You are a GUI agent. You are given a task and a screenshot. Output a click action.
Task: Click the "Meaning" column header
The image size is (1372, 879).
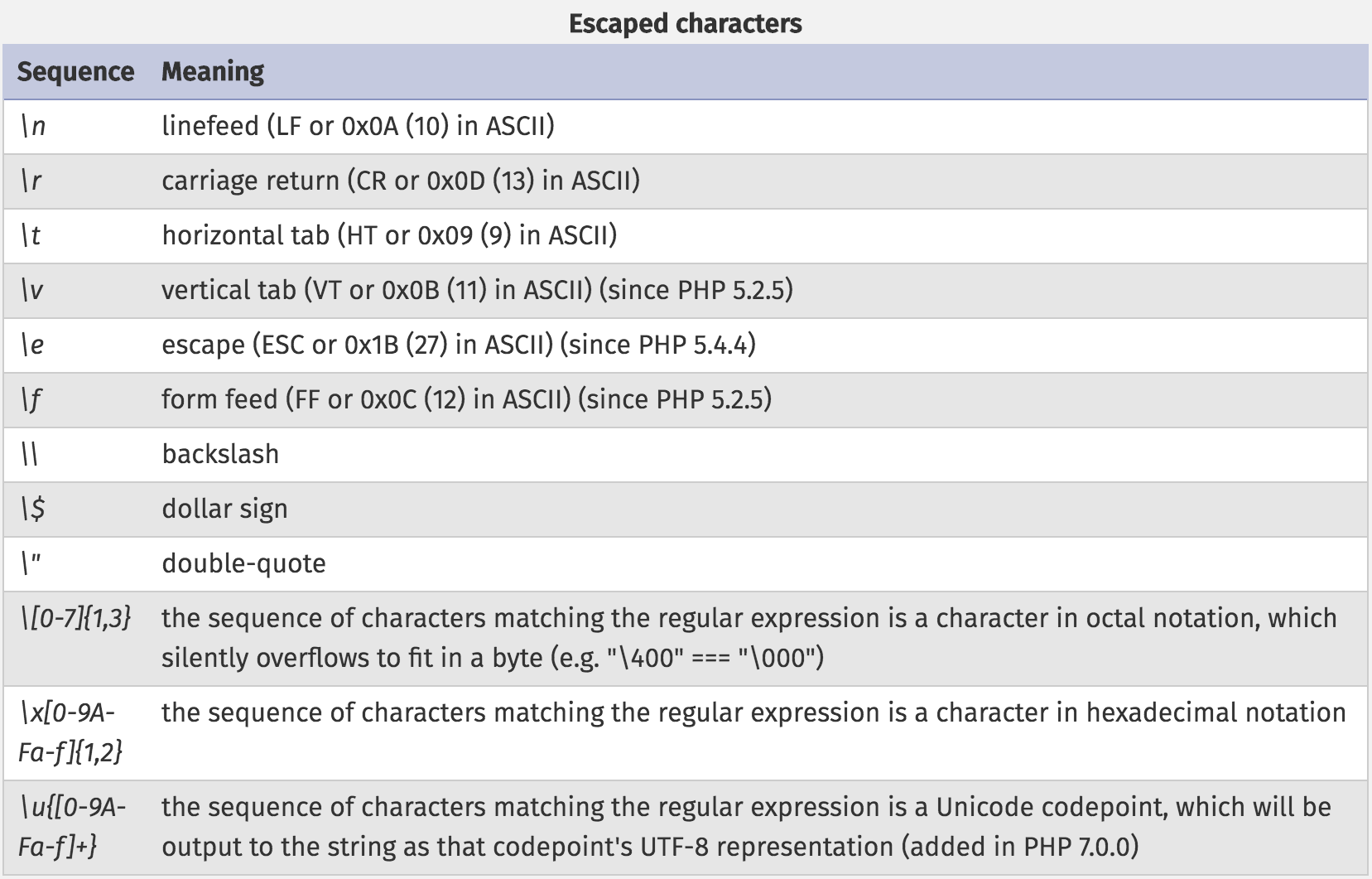click(213, 72)
